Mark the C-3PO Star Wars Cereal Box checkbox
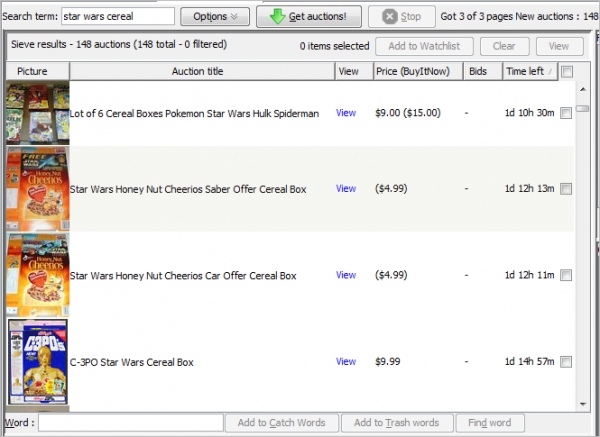The height and width of the screenshot is (437, 600). pyautogui.click(x=567, y=362)
